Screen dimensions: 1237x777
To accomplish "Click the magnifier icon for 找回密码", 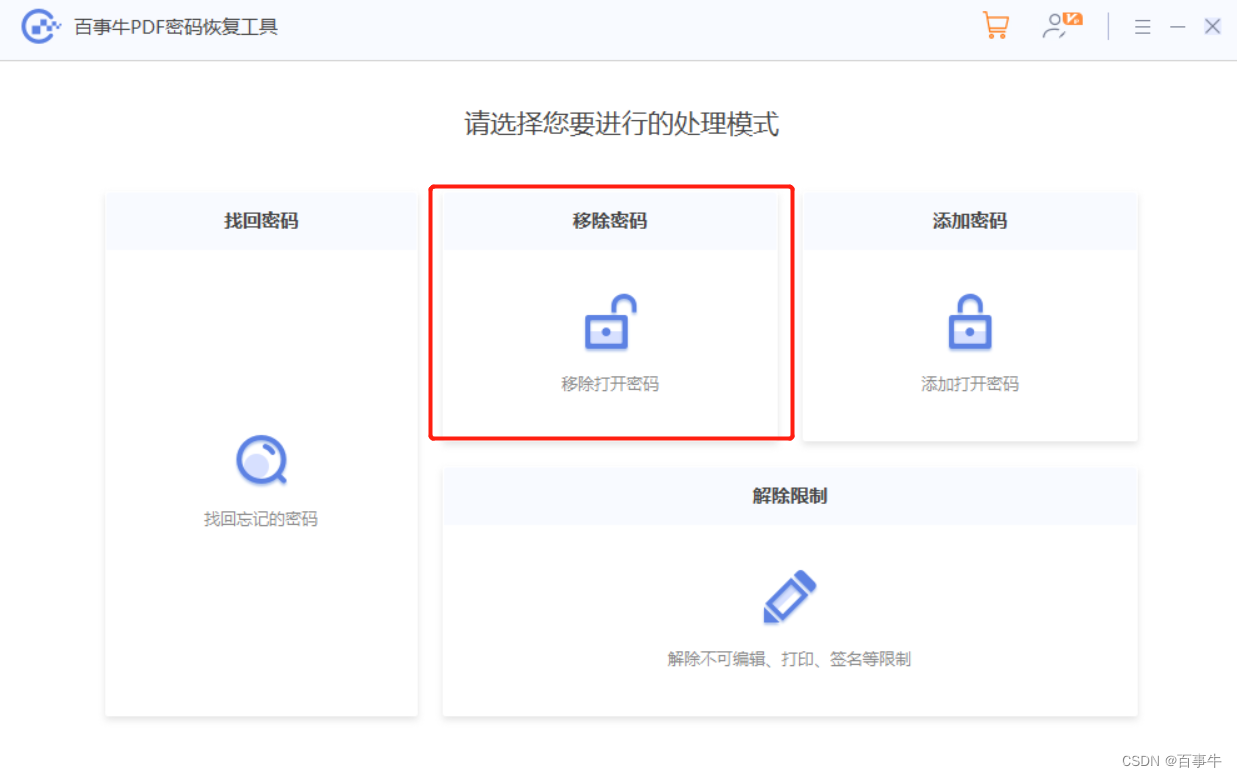I will point(261,460).
